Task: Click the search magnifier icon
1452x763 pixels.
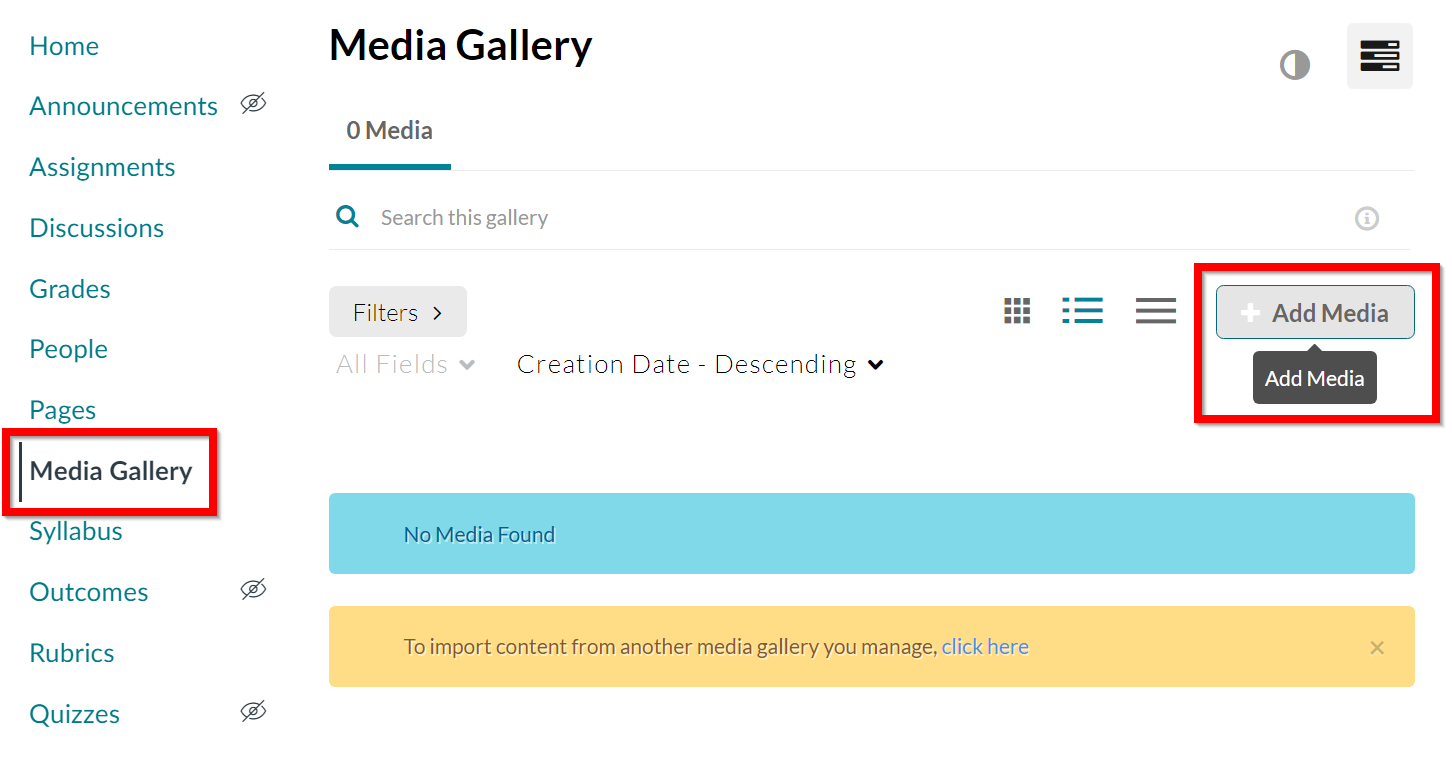Action: tap(348, 217)
